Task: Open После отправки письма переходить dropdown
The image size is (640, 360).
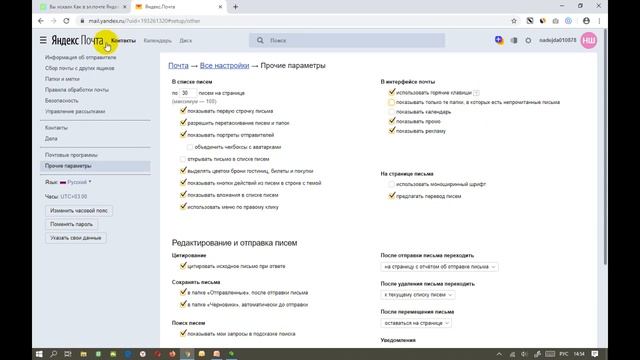Action: point(439,267)
